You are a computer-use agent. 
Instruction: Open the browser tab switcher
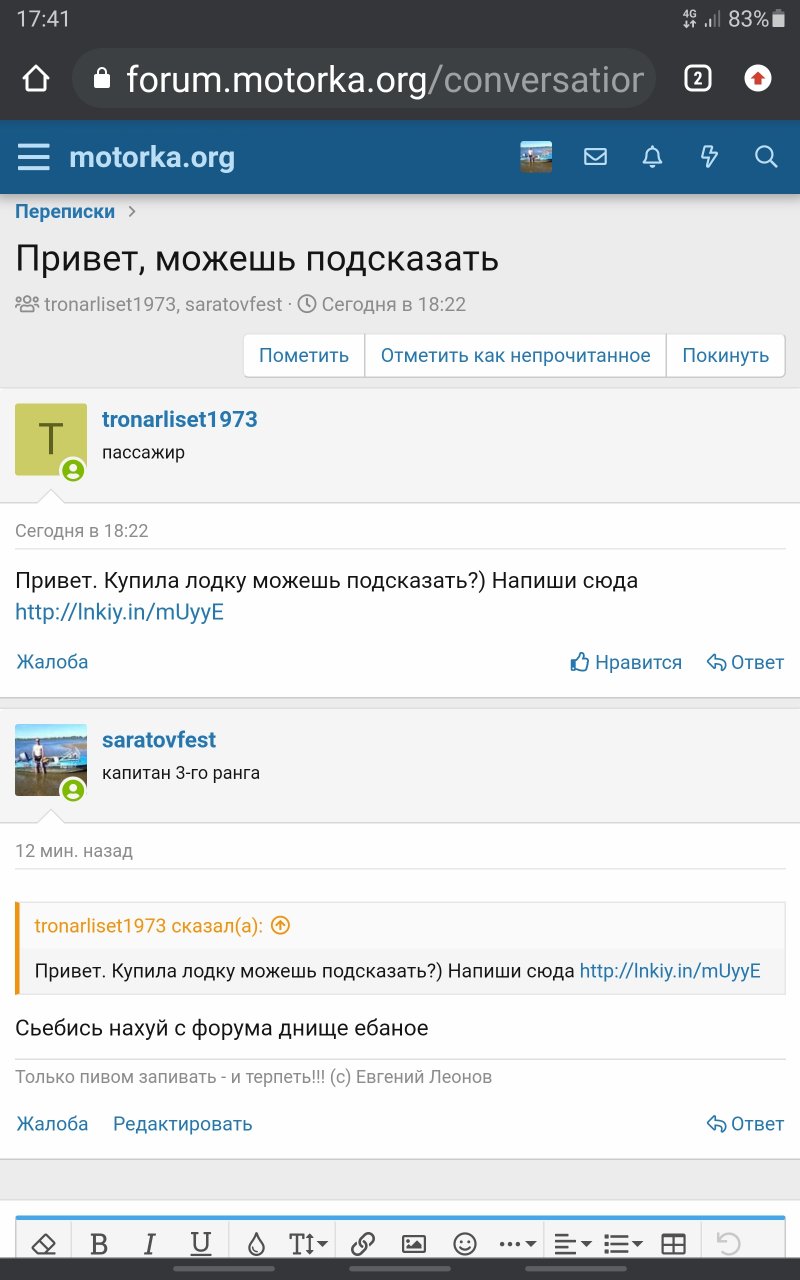(697, 79)
